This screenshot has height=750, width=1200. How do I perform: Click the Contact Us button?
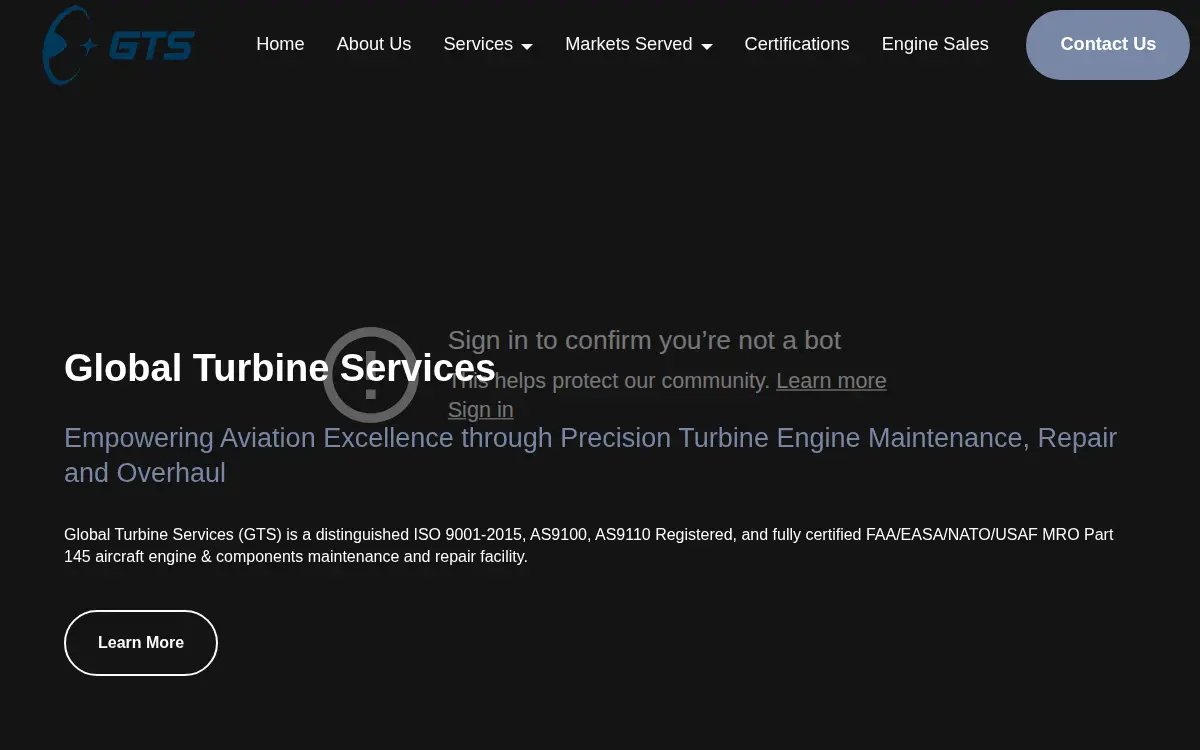point(1108,45)
